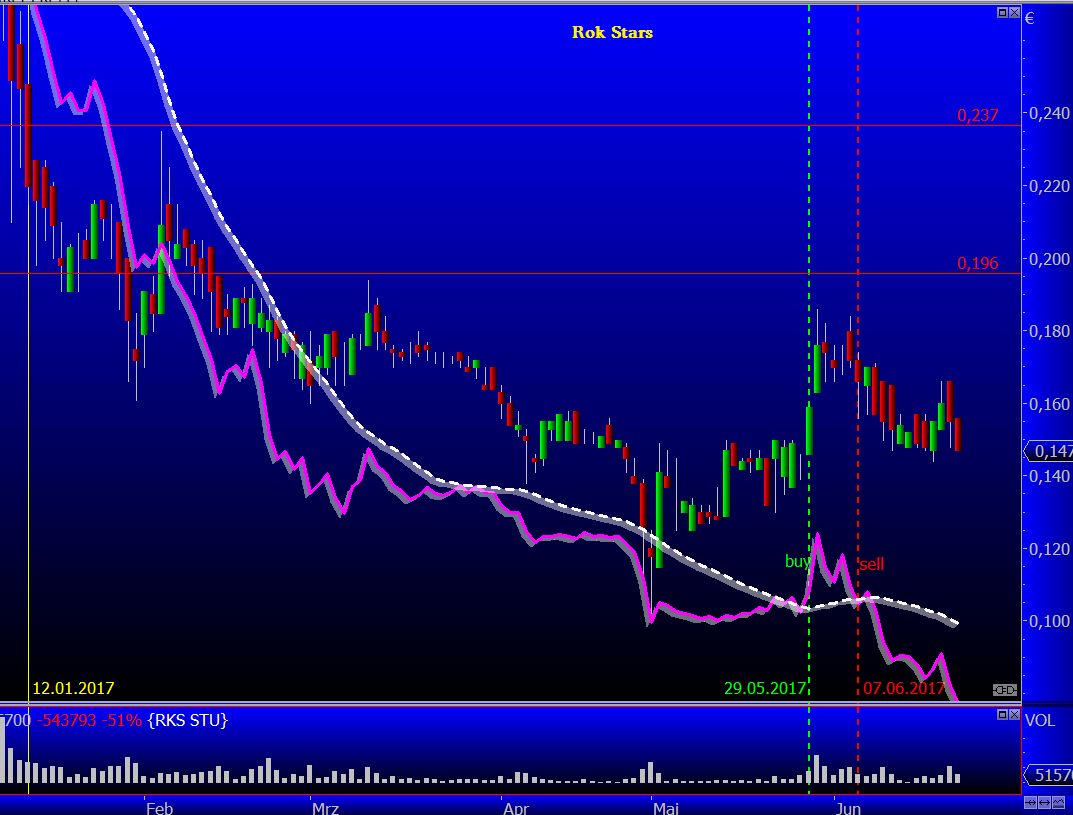Click the 29.05.2017 green date label
The width and height of the screenshot is (1073, 815).
[x=766, y=688]
